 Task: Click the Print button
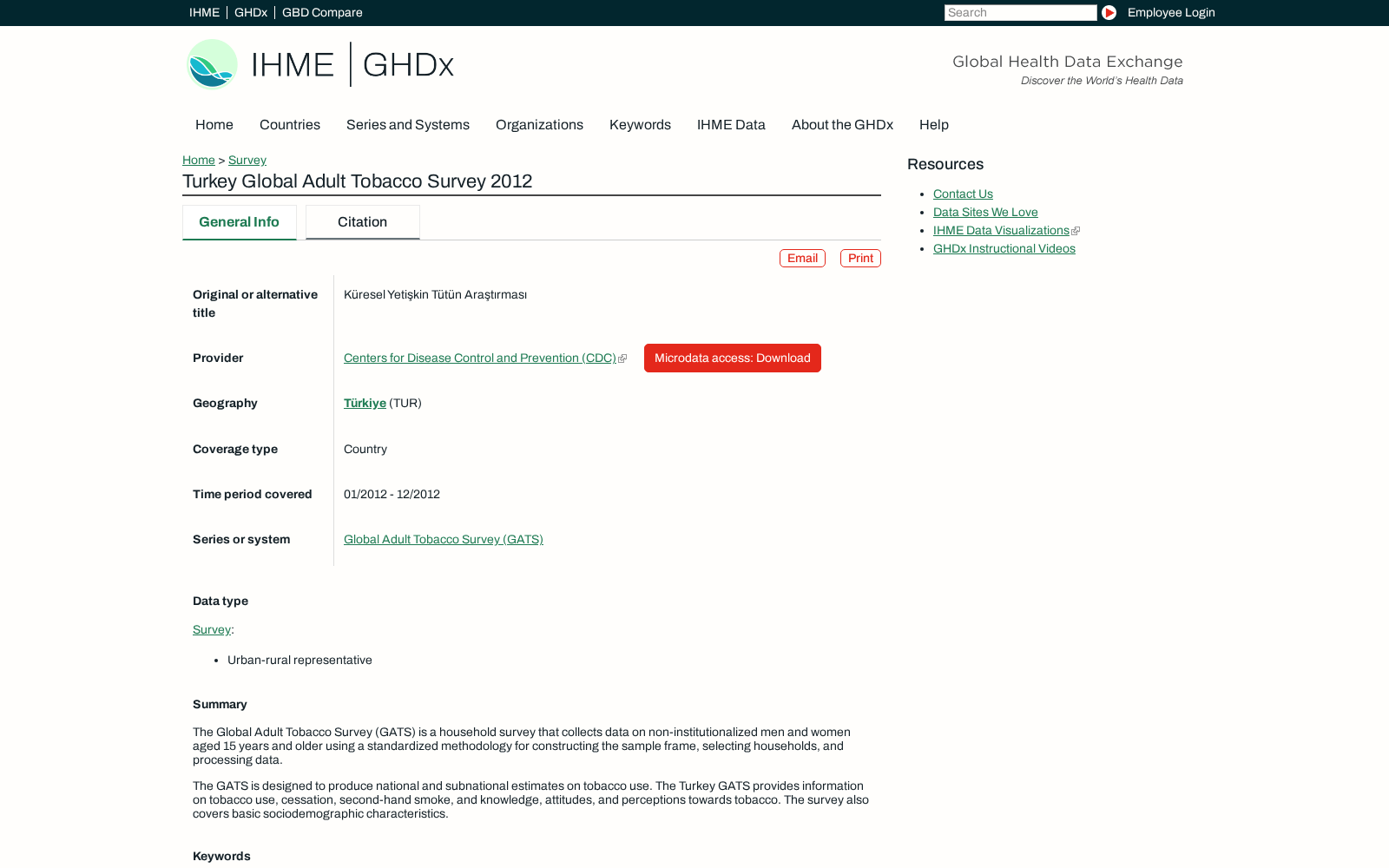pyautogui.click(x=860, y=258)
